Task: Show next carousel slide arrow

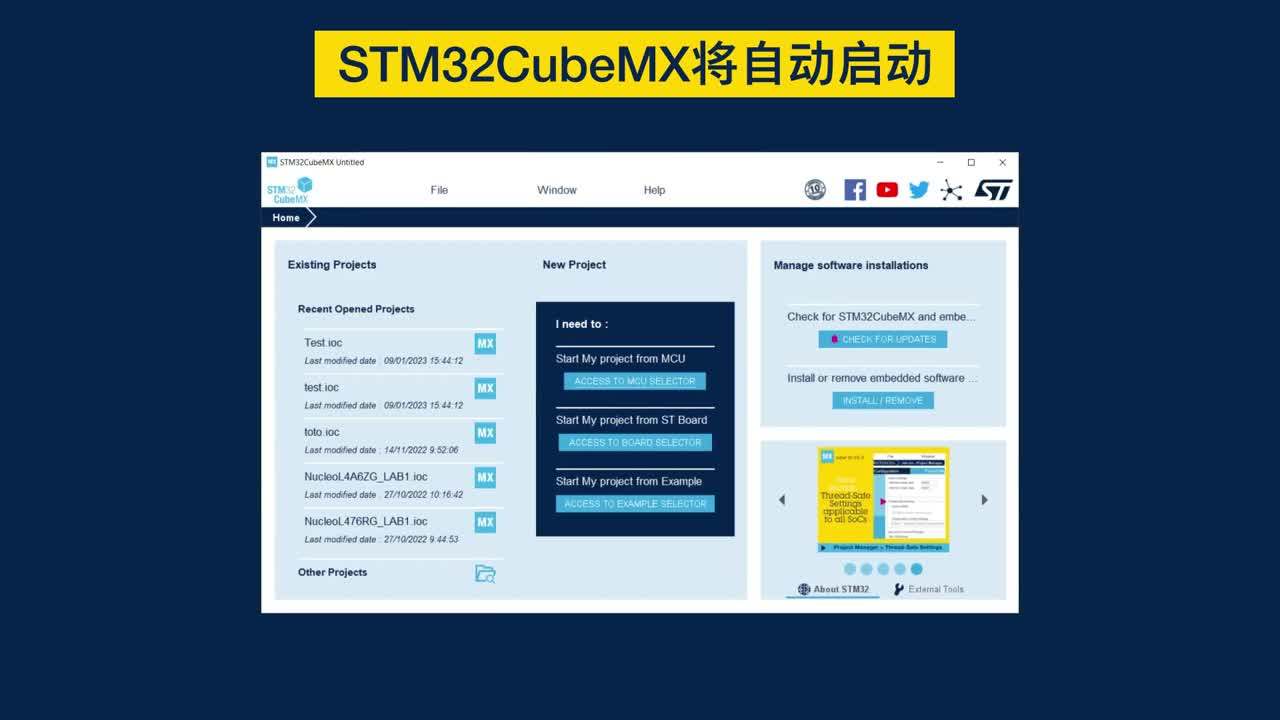Action: [984, 500]
